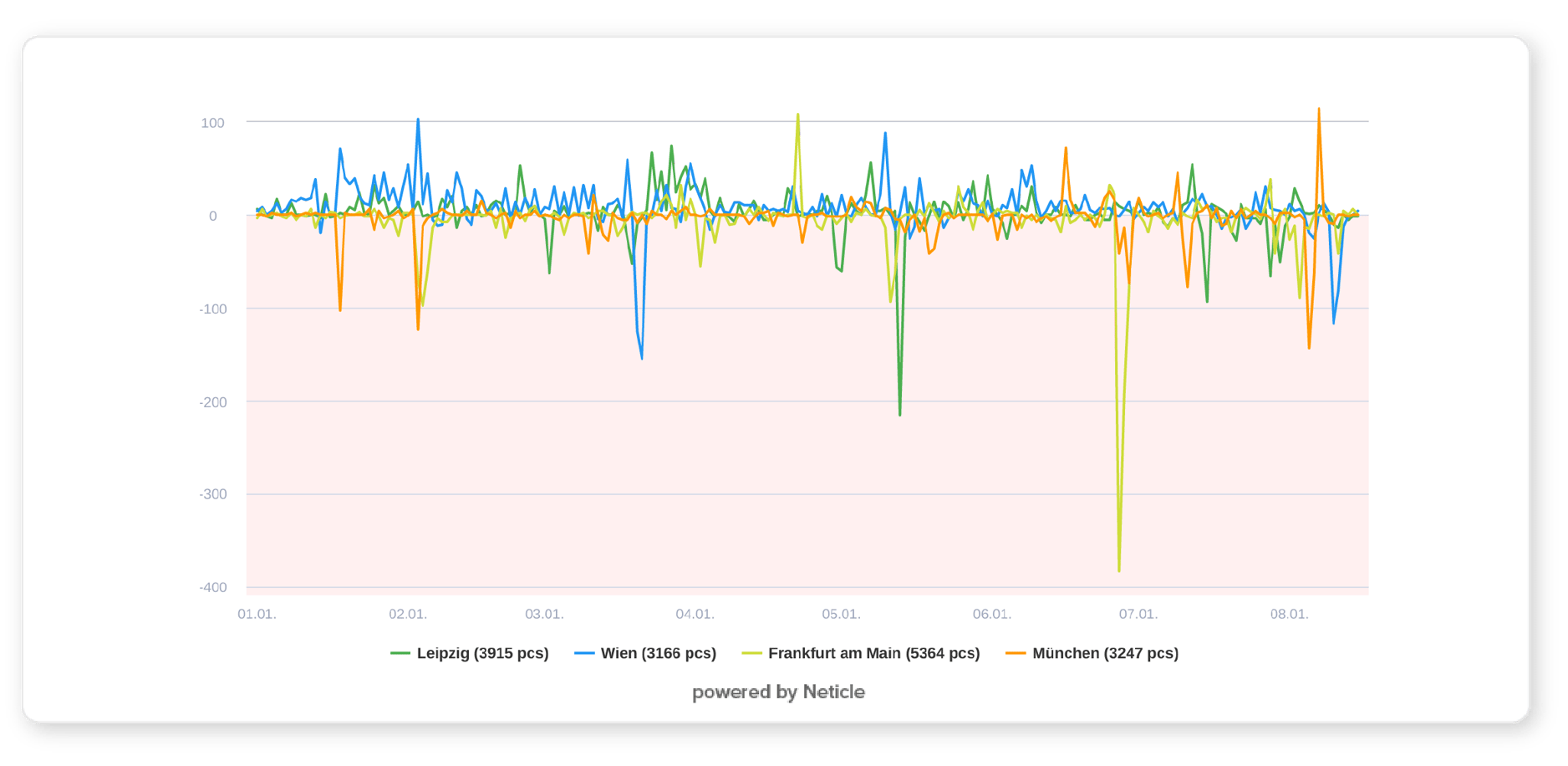Click the München peak above 100 near 08.01.

click(x=1319, y=109)
